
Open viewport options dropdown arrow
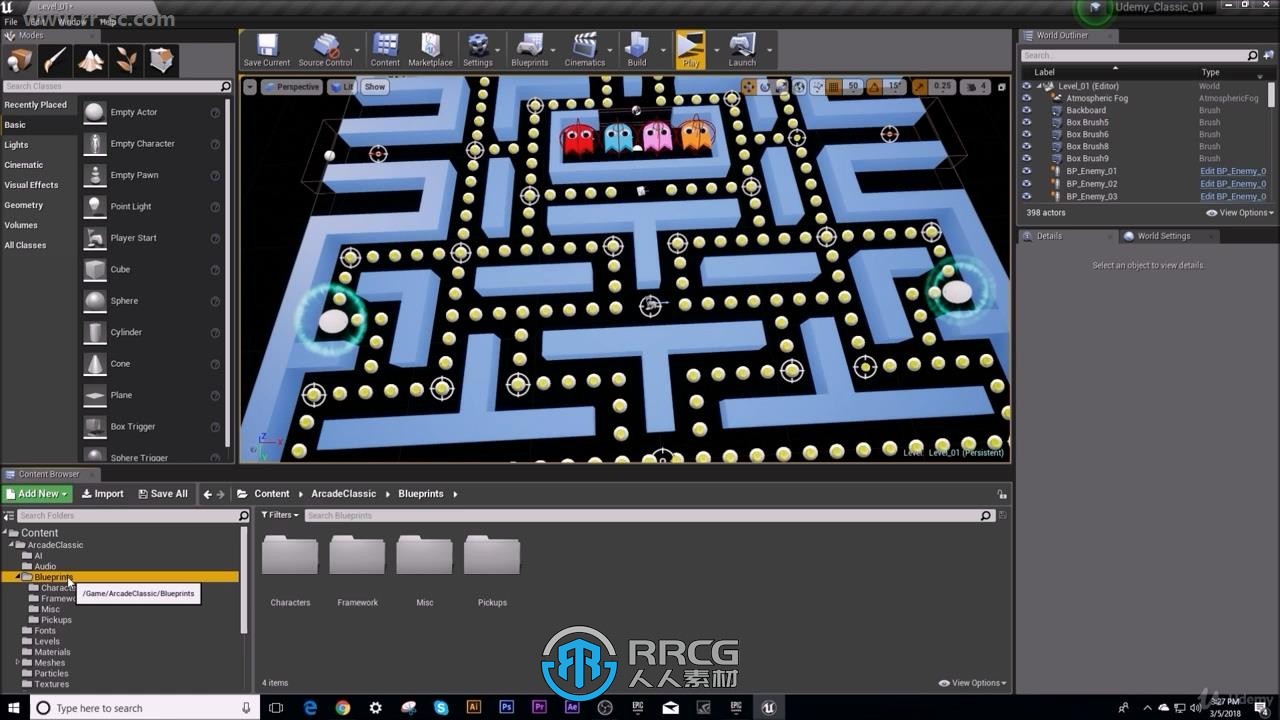pos(250,87)
